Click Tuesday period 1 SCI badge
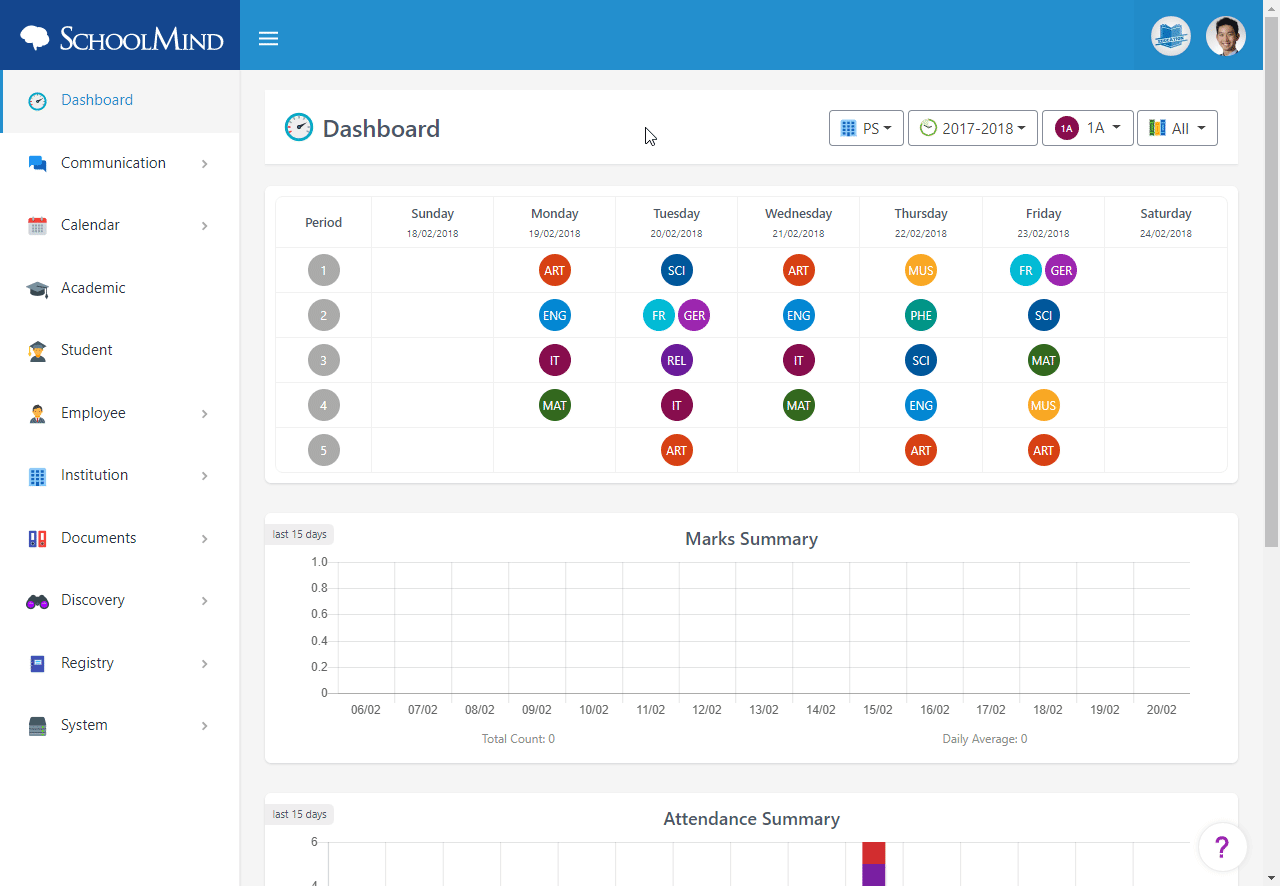This screenshot has height=886, width=1280. (676, 270)
